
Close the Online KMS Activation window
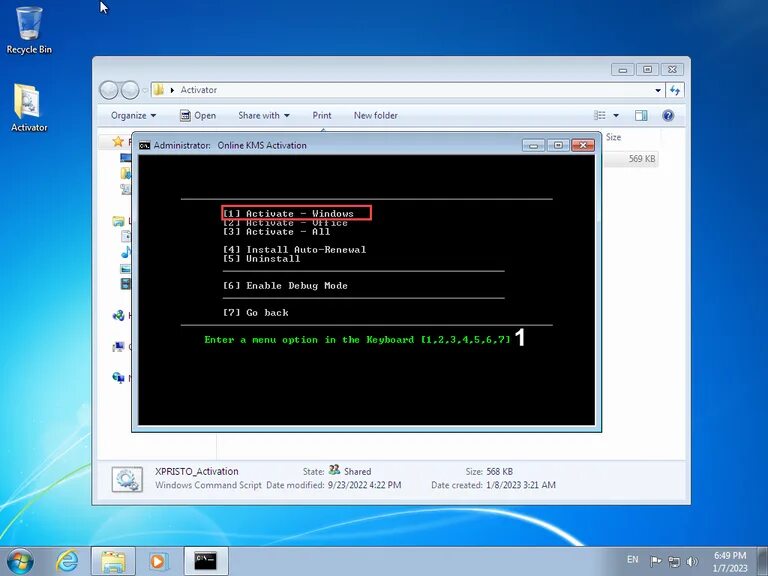pos(583,145)
